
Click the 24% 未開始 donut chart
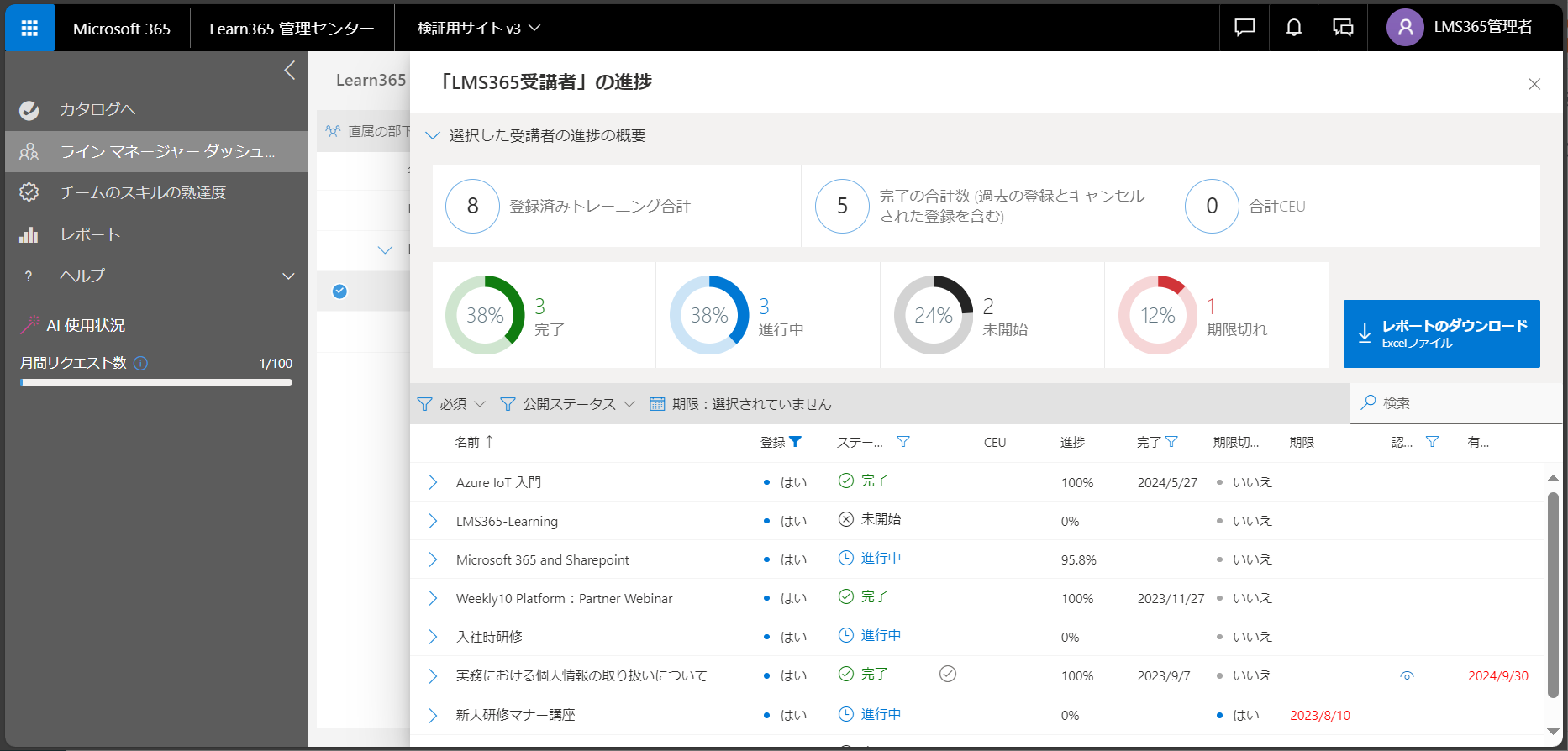[934, 315]
